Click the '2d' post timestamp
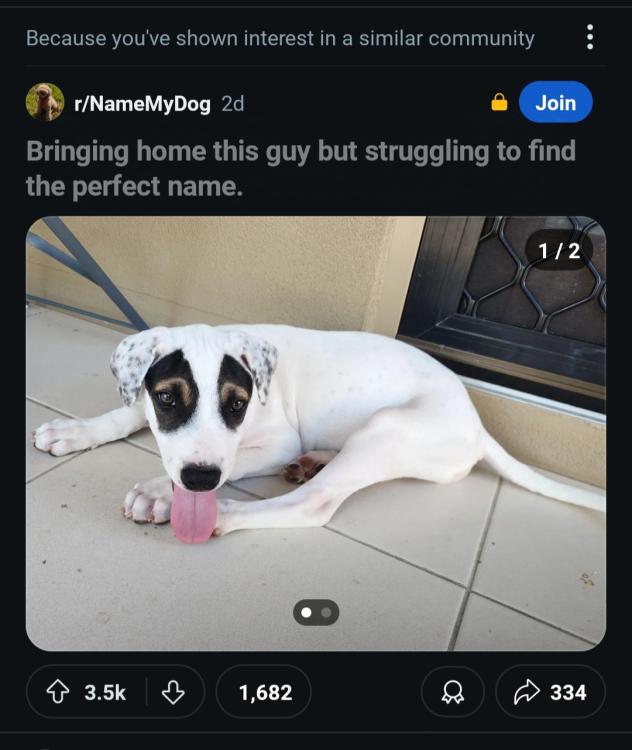The image size is (632, 750). pyautogui.click(x=232, y=103)
